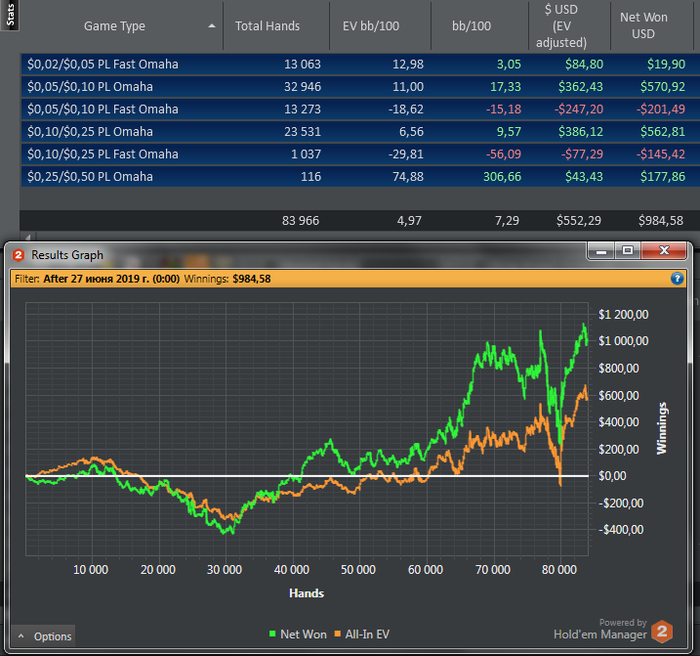The height and width of the screenshot is (656, 700).
Task: Expand the Options panel
Action: click(44, 636)
